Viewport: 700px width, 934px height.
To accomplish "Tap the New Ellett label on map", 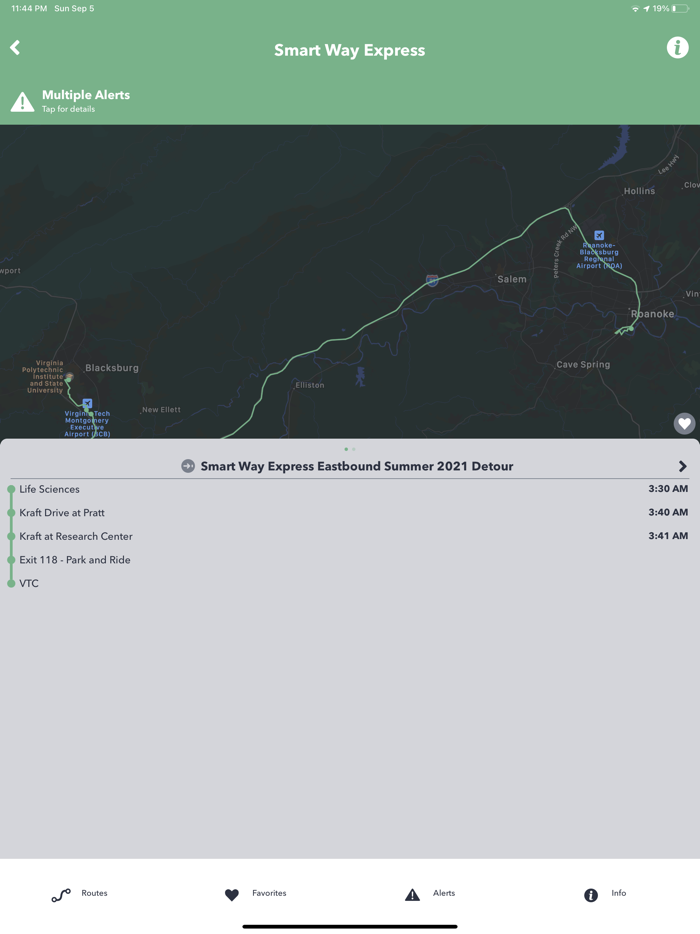I will [x=161, y=410].
